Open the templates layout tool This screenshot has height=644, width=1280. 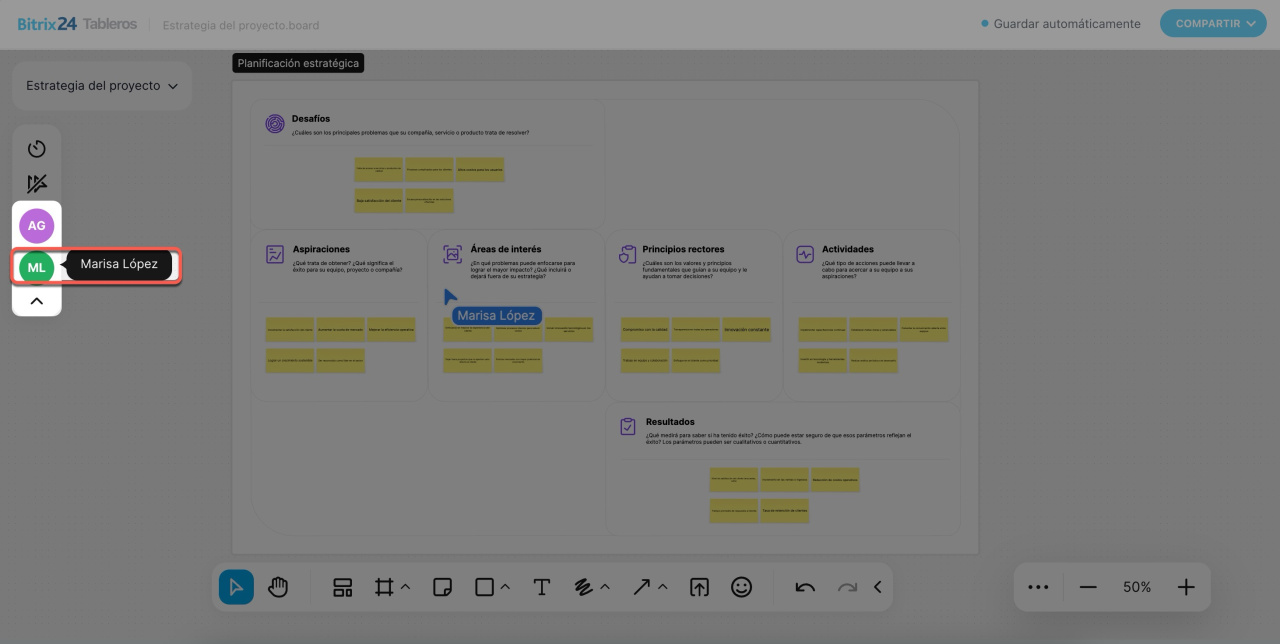(343, 587)
